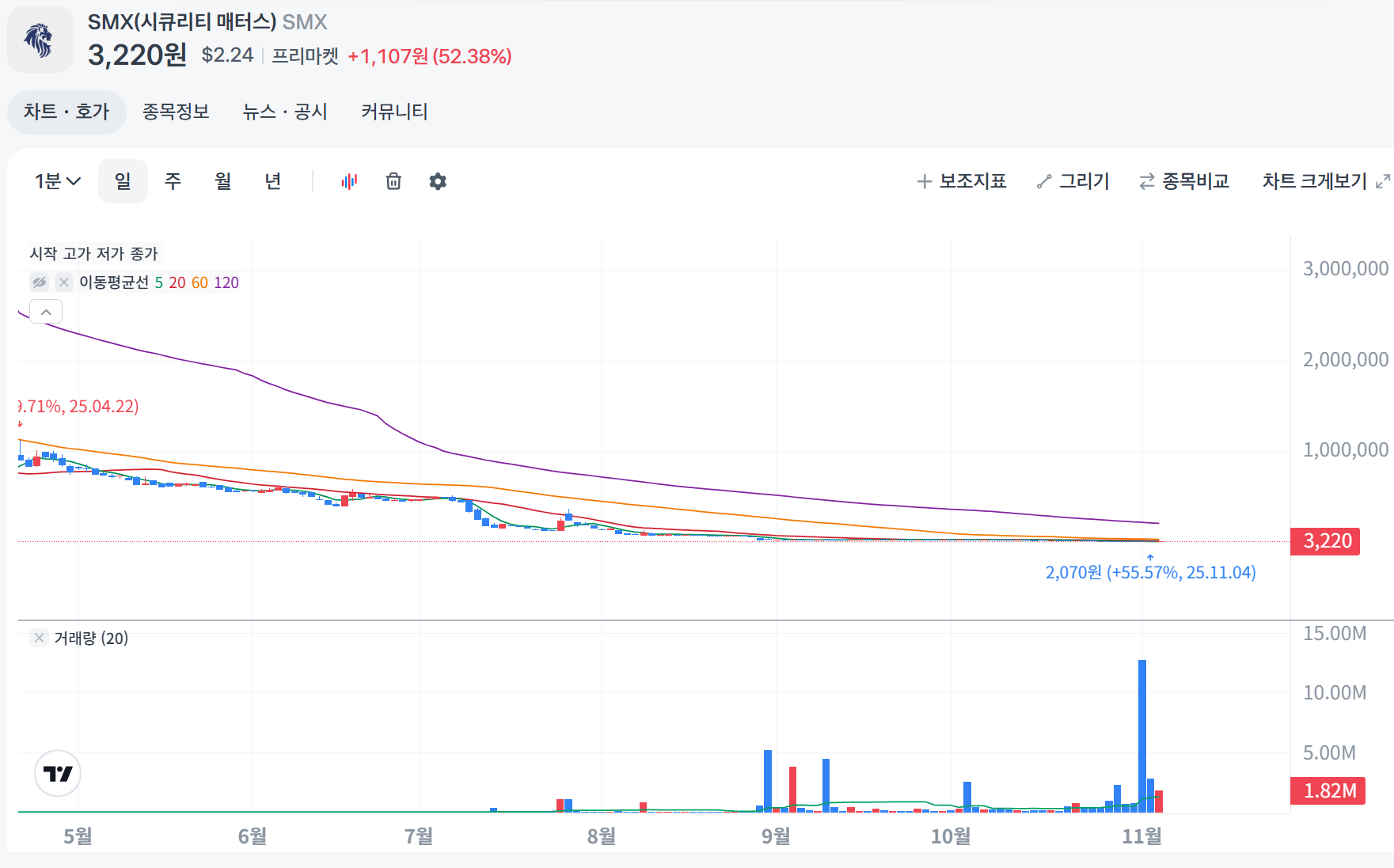
Task: Select the candlestick chart style icon
Action: click(x=348, y=181)
